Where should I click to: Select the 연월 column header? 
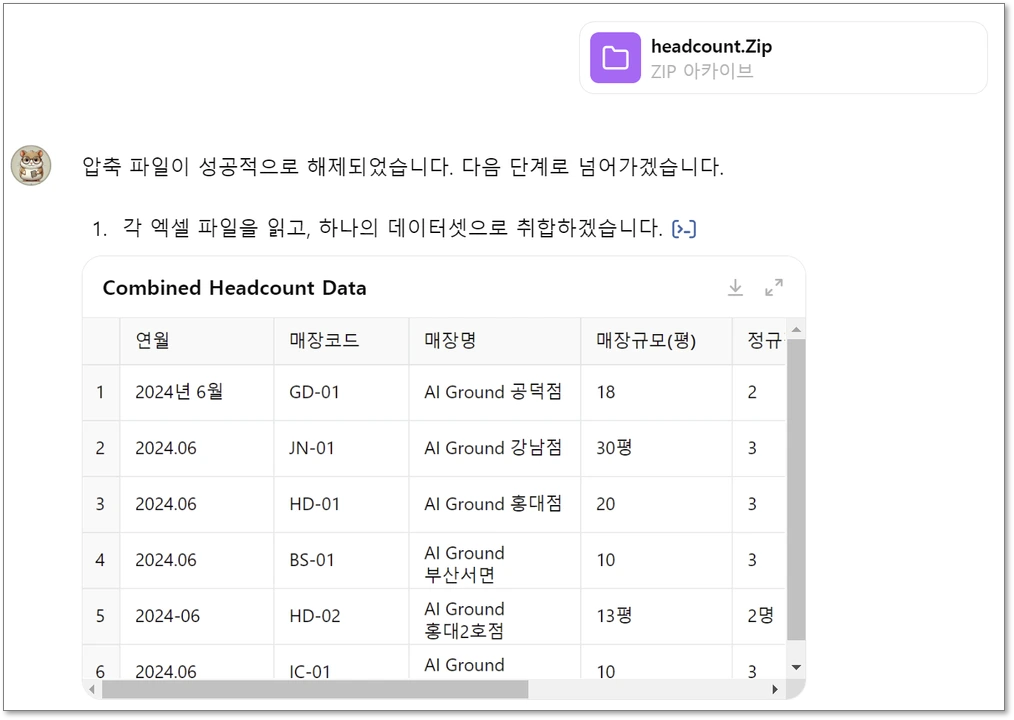click(151, 341)
